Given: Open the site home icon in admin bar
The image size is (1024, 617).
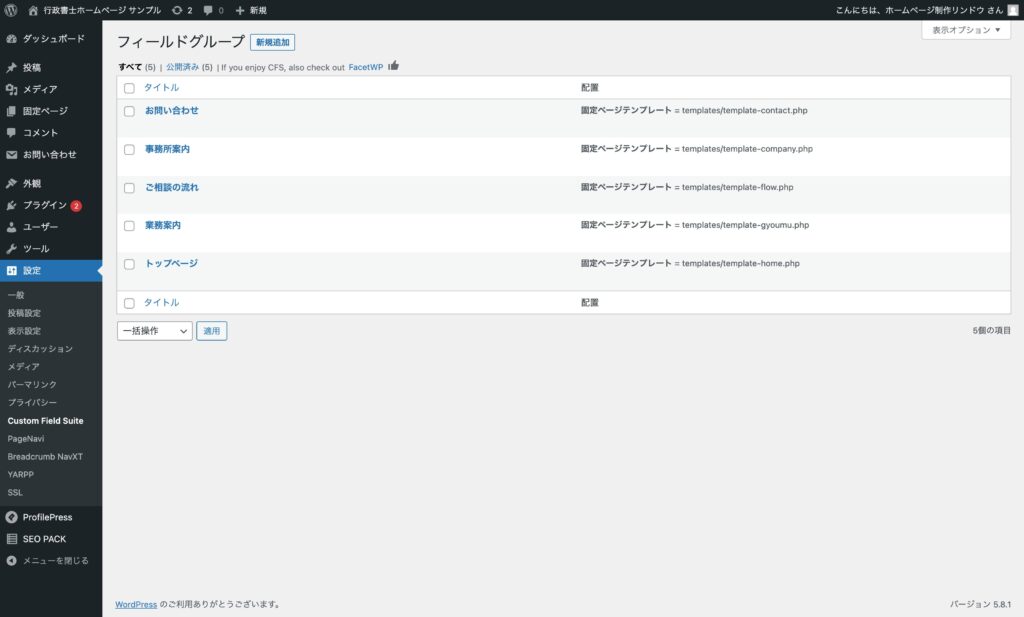Looking at the screenshot, I should pos(33,10).
